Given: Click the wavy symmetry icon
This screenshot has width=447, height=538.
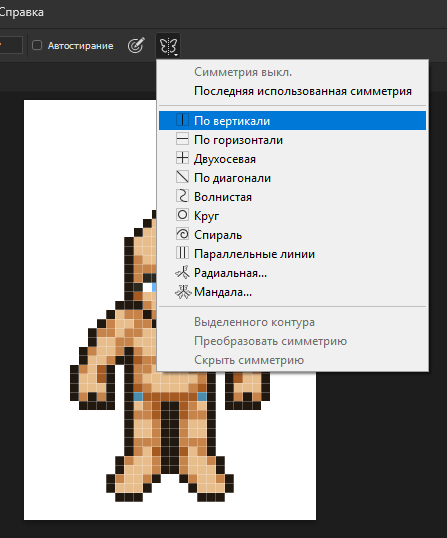Looking at the screenshot, I should [182, 196].
